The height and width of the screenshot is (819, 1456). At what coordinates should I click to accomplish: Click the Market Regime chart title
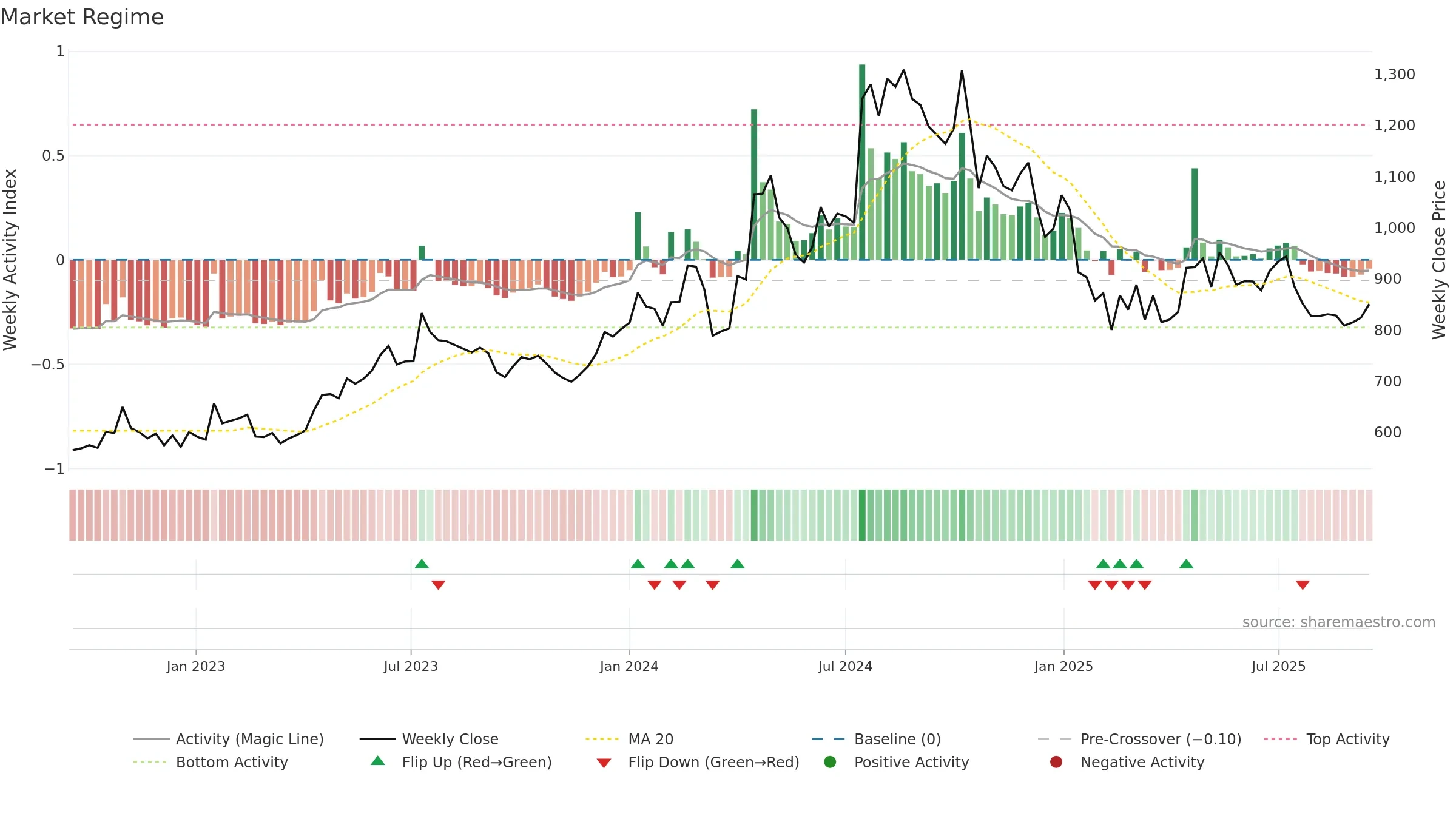[82, 17]
